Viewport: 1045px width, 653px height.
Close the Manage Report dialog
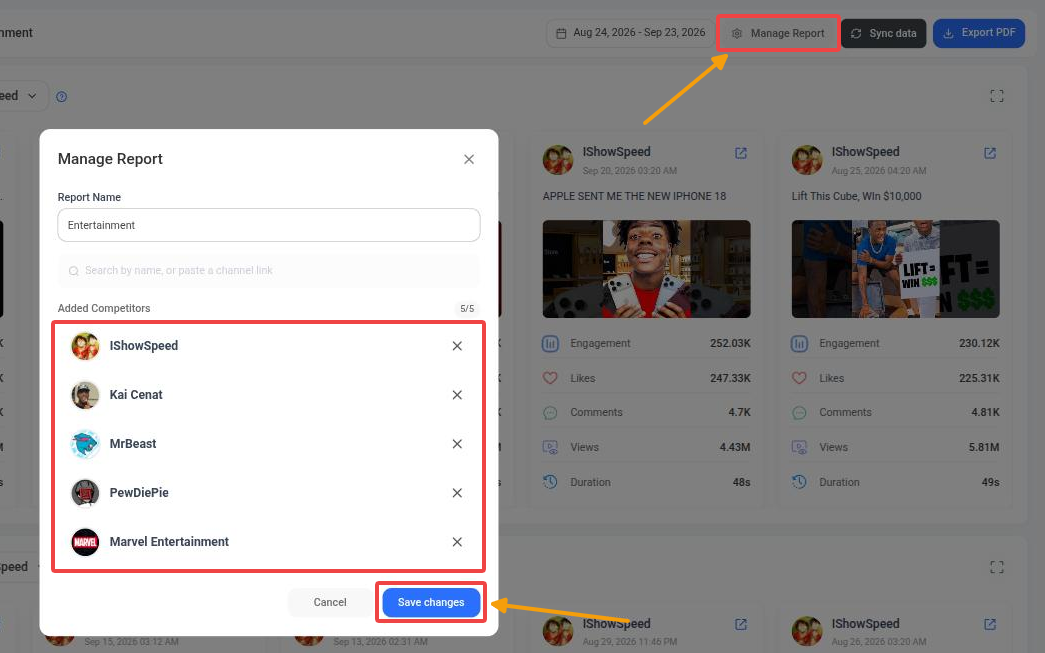click(x=469, y=159)
